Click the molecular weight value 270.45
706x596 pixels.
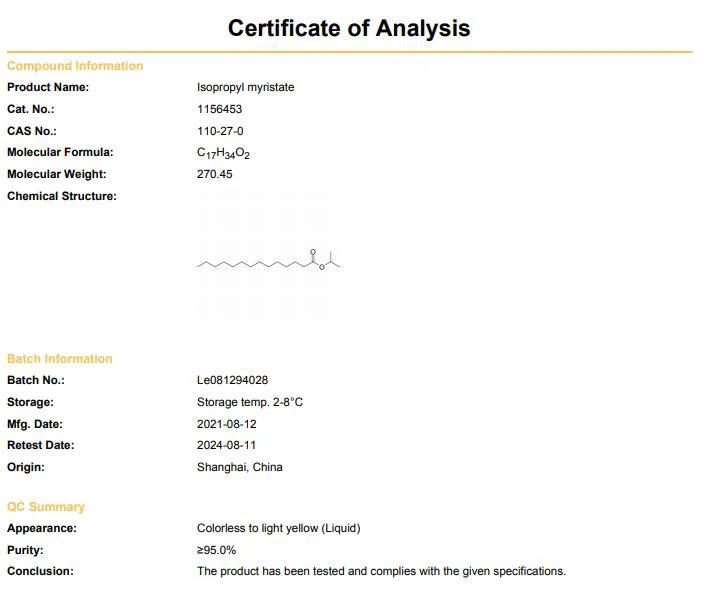tap(215, 174)
